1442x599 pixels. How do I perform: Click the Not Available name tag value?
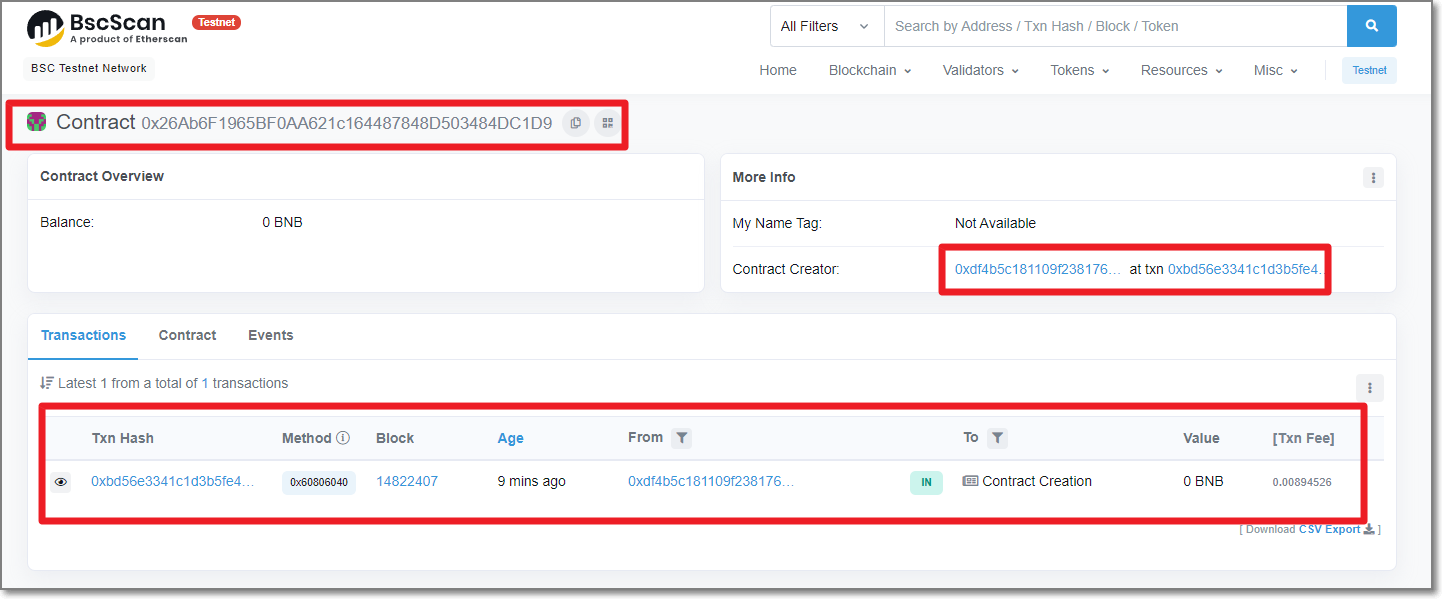click(x=995, y=223)
